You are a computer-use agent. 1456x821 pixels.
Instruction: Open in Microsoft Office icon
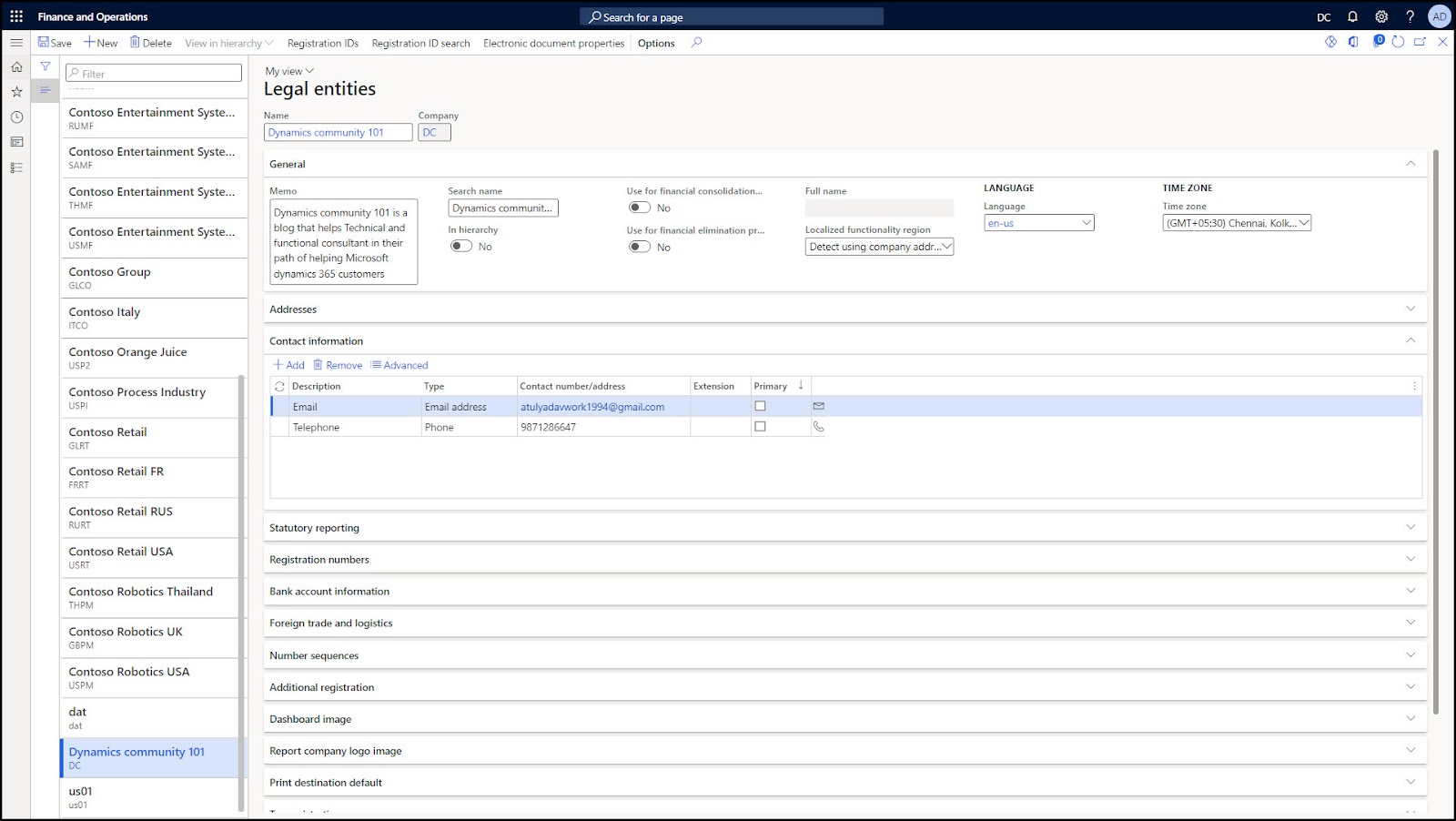(1353, 42)
